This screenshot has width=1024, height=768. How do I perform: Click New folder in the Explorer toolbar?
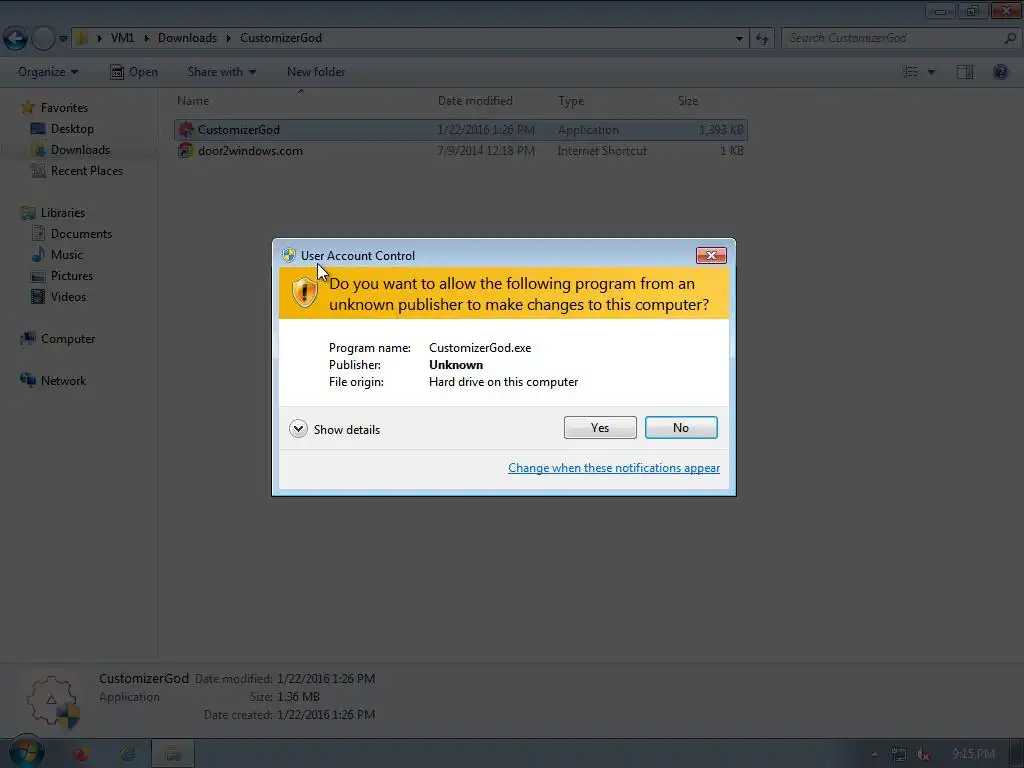click(x=316, y=72)
